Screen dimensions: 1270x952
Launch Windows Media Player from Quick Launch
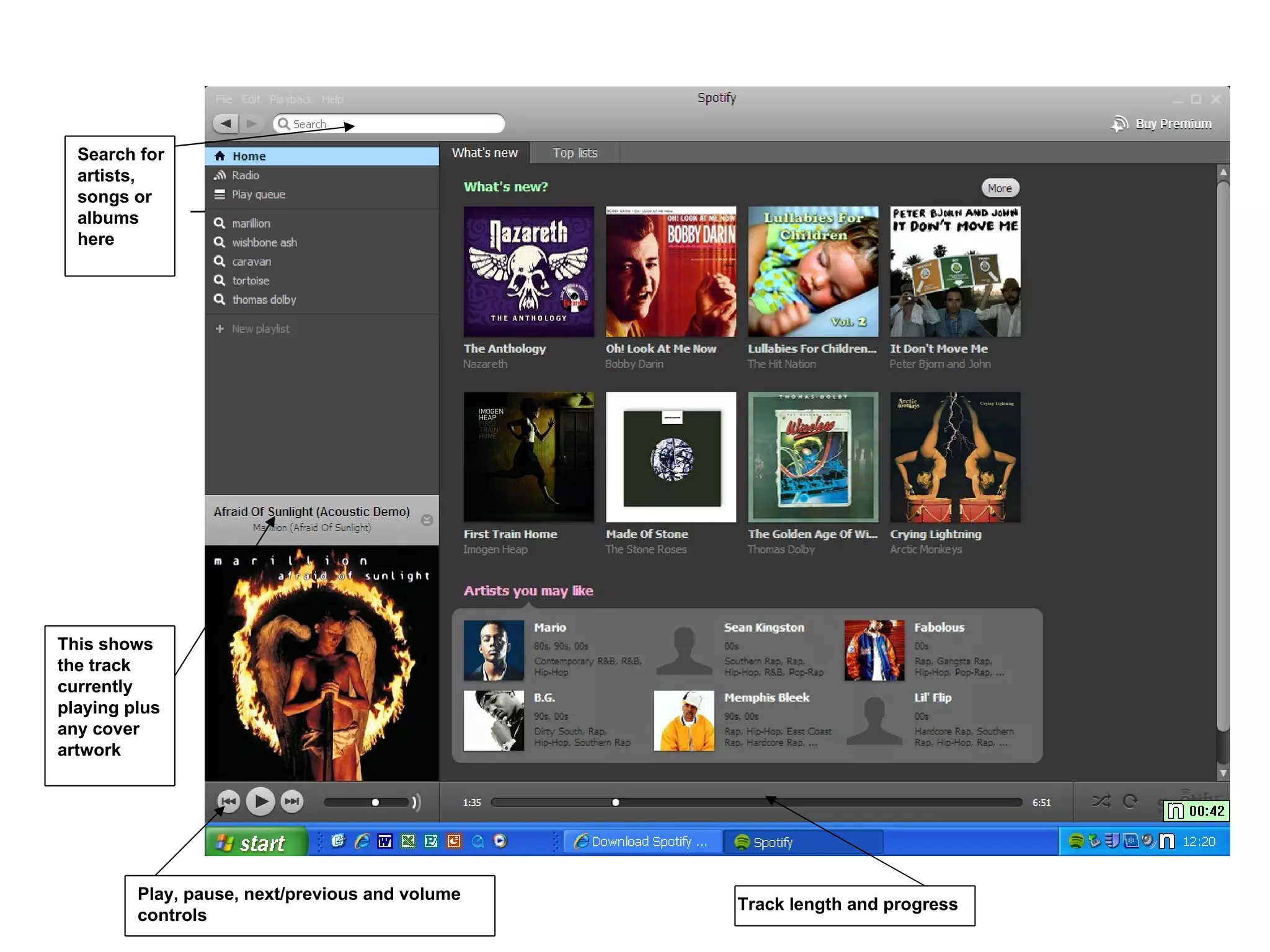pyautogui.click(x=500, y=842)
